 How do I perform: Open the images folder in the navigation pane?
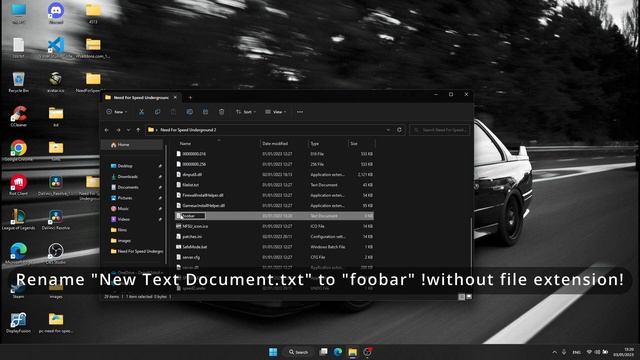(x=124, y=240)
